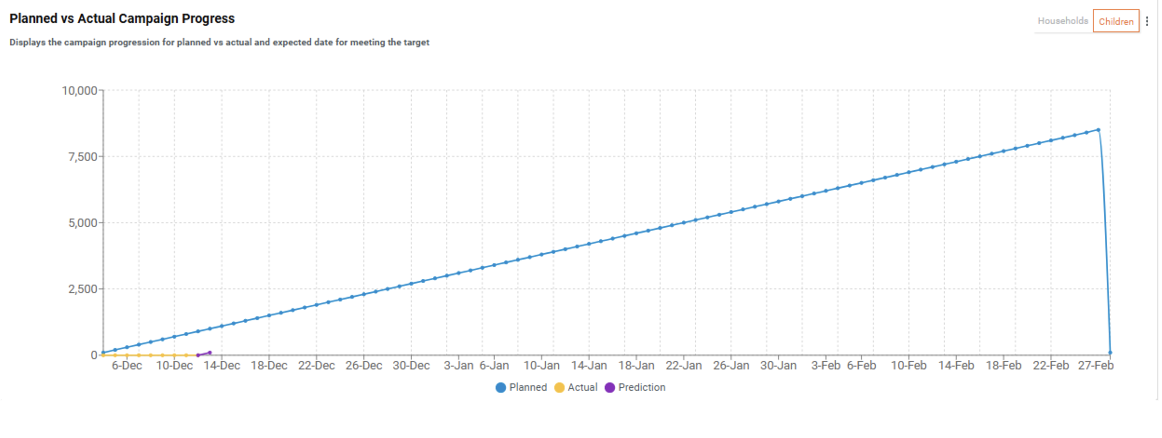Image resolution: width=1162 pixels, height=438 pixels.
Task: Click the 14-Jan x-axis date label
Action: pyautogui.click(x=588, y=366)
